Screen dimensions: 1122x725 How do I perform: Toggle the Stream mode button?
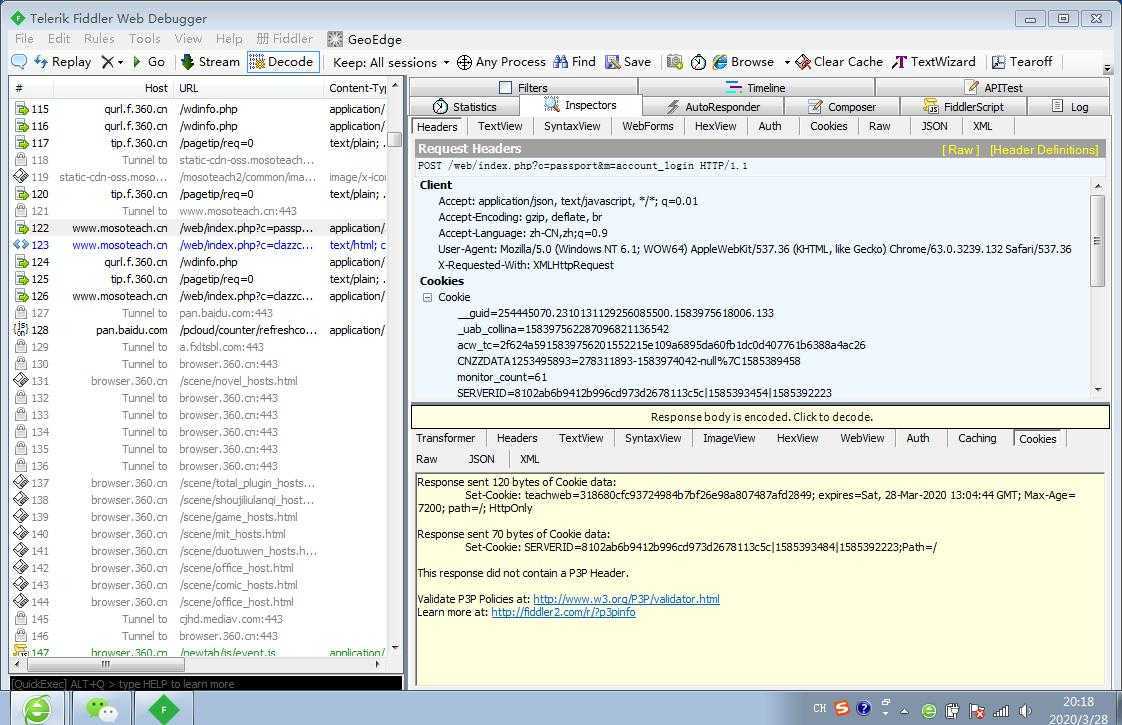tap(210, 62)
